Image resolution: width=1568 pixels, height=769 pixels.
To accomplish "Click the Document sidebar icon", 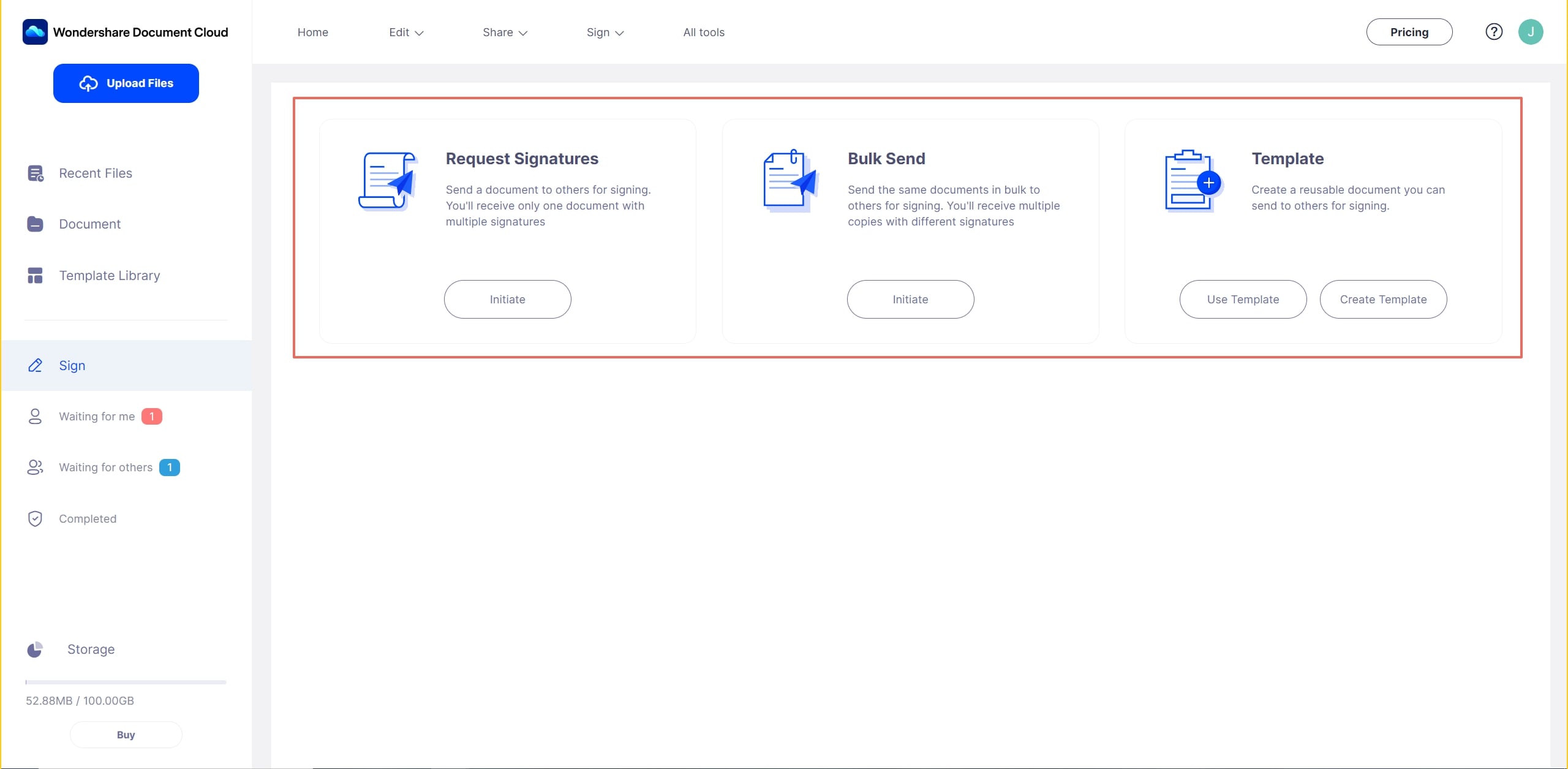I will coord(34,223).
